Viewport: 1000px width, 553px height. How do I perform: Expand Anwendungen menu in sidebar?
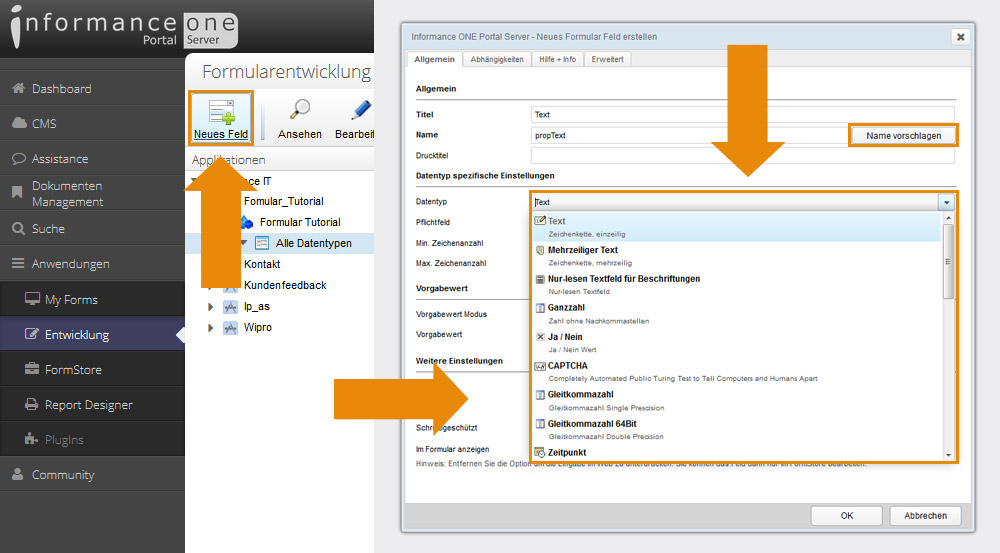coord(92,263)
